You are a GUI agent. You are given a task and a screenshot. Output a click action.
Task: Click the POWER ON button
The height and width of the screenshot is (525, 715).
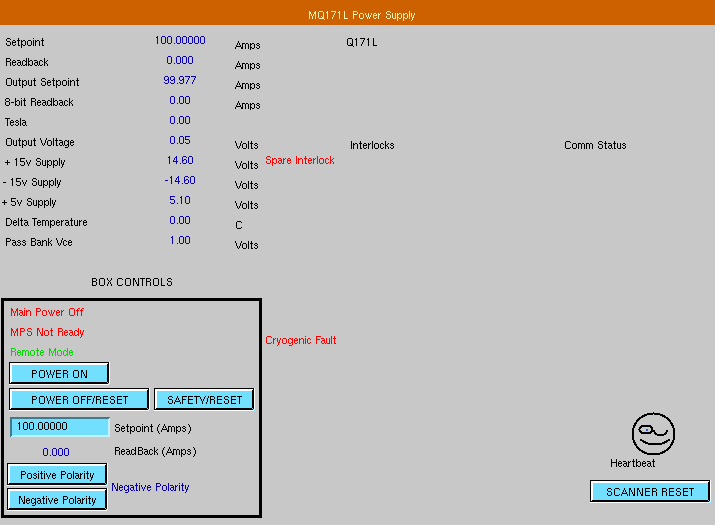pyautogui.click(x=59, y=374)
